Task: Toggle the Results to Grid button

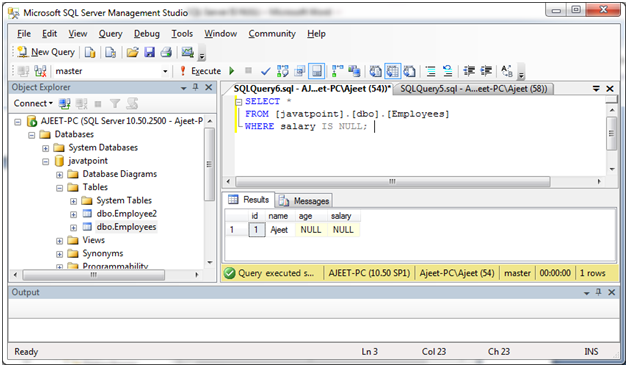Action: (x=392, y=71)
